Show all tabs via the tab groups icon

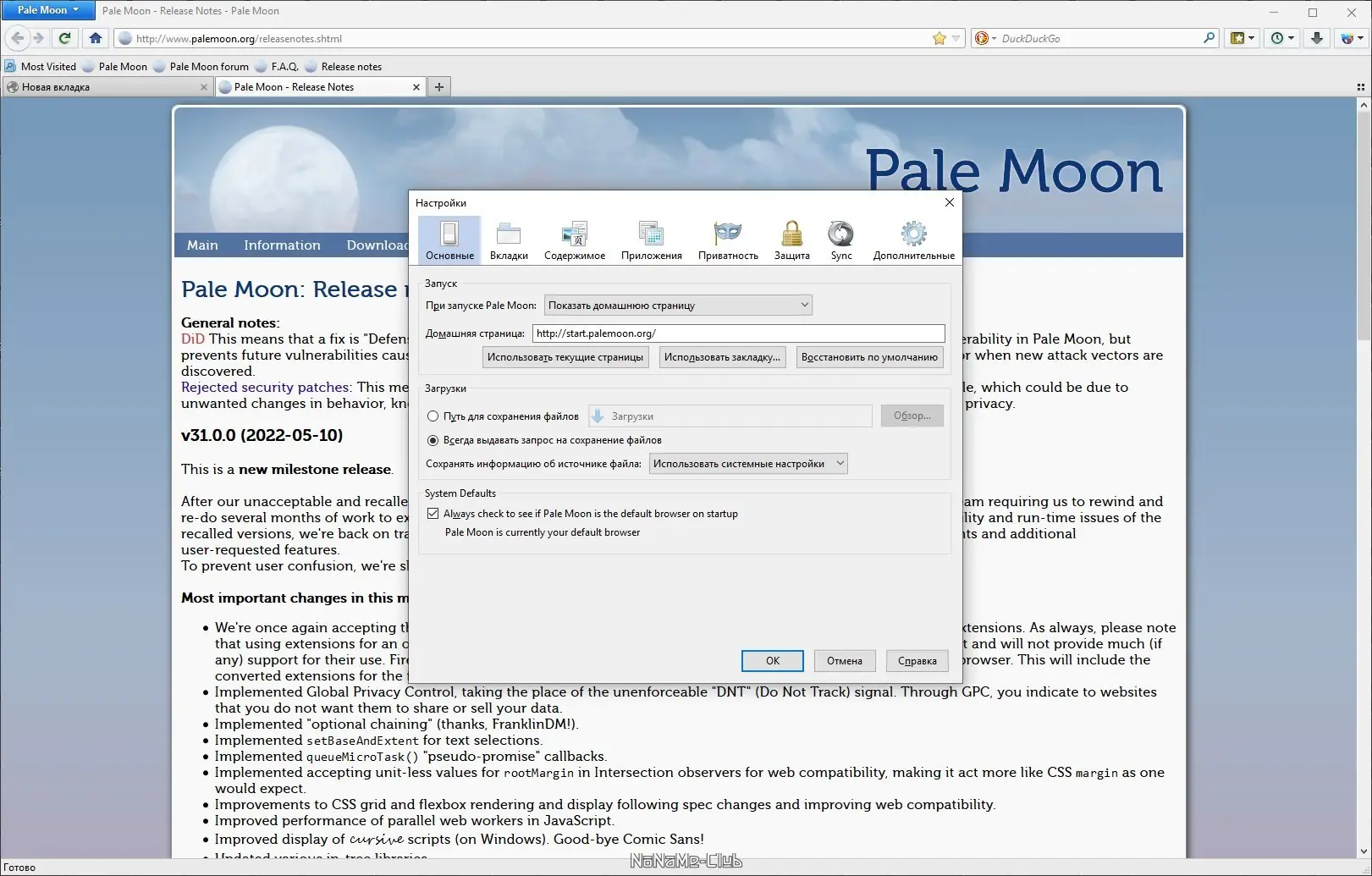(1361, 87)
